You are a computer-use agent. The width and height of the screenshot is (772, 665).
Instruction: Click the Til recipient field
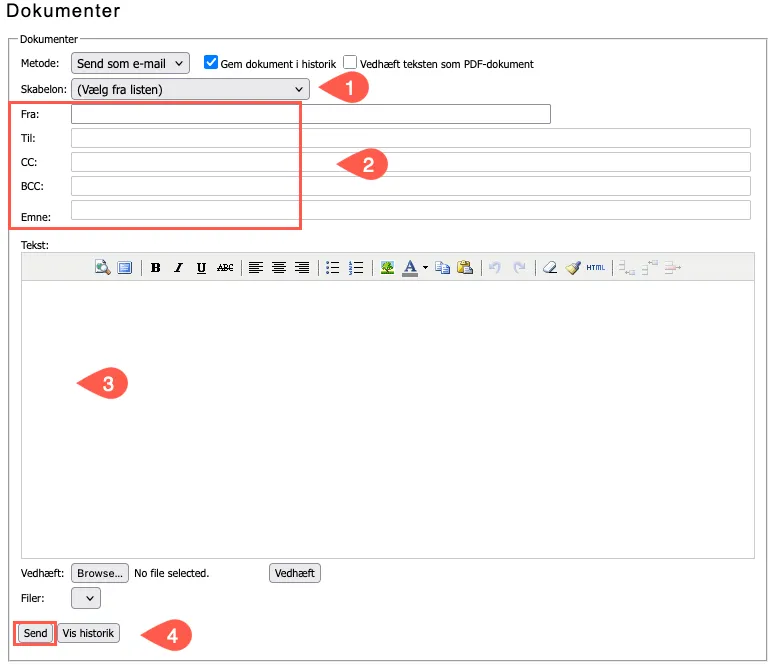(410, 138)
